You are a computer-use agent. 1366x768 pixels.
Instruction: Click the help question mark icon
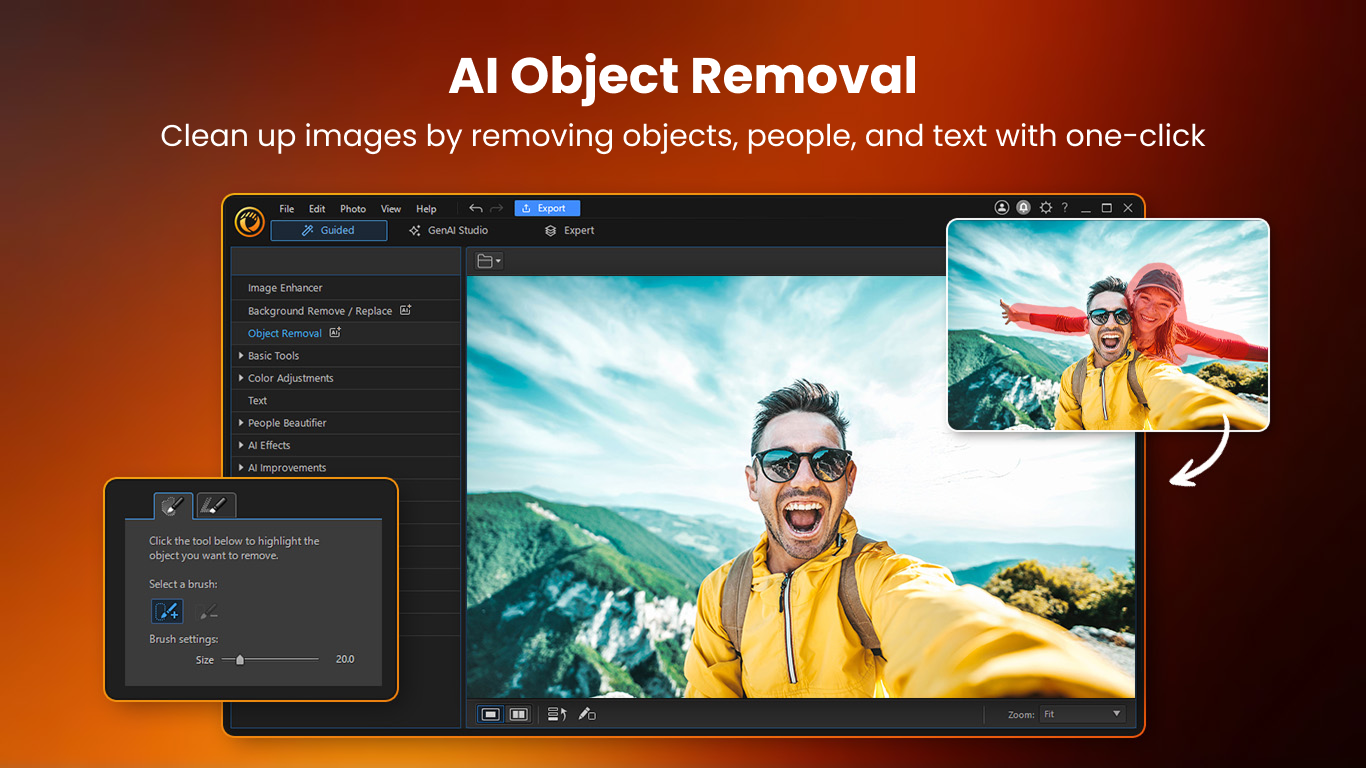(x=1064, y=208)
